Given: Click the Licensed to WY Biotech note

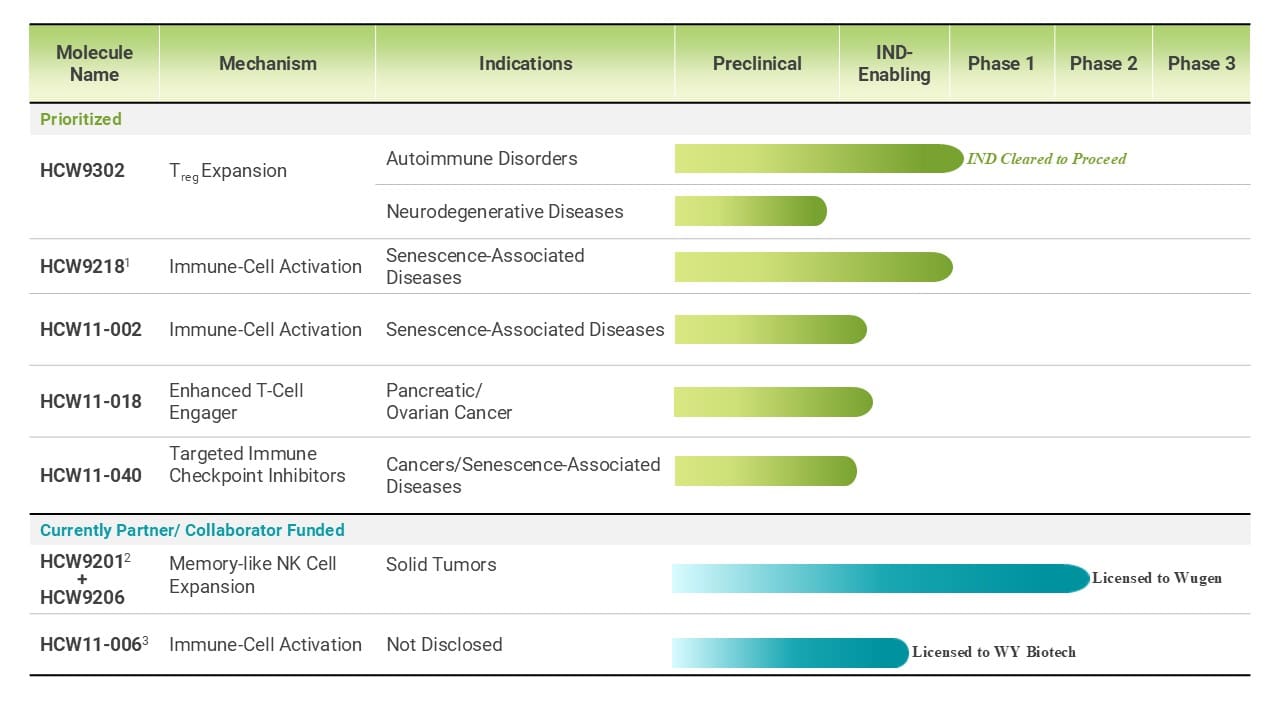Looking at the screenshot, I should coord(994,652).
